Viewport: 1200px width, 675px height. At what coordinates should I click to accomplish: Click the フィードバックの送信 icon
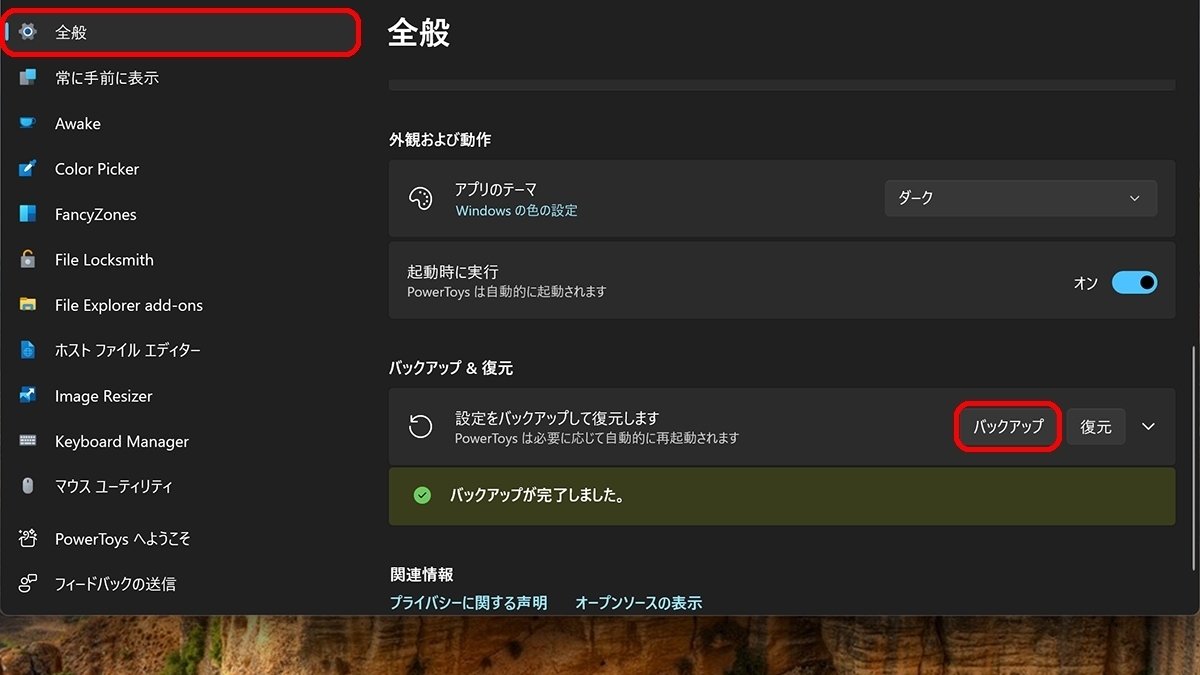coord(28,583)
